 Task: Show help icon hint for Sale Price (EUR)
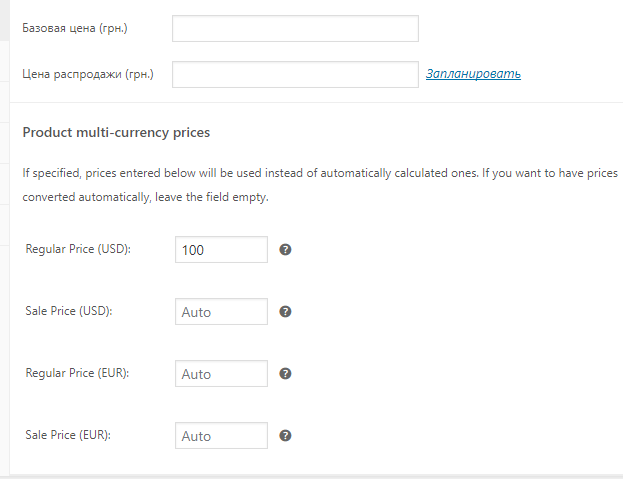point(285,435)
